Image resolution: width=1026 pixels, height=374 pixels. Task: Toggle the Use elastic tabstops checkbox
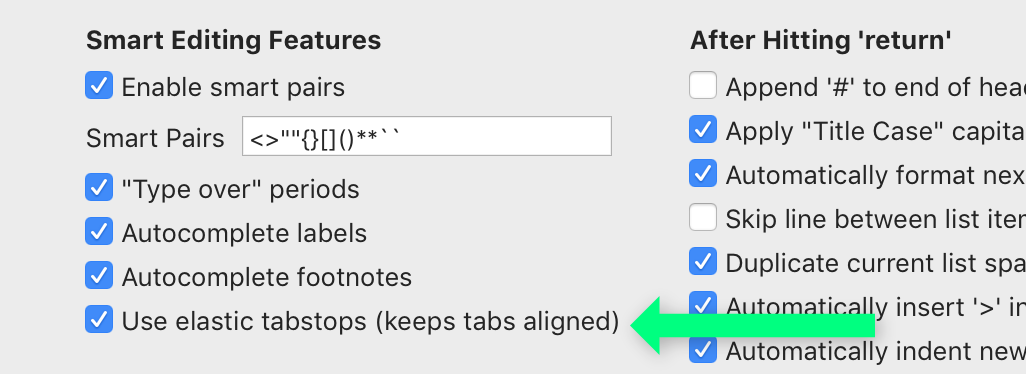pos(99,320)
